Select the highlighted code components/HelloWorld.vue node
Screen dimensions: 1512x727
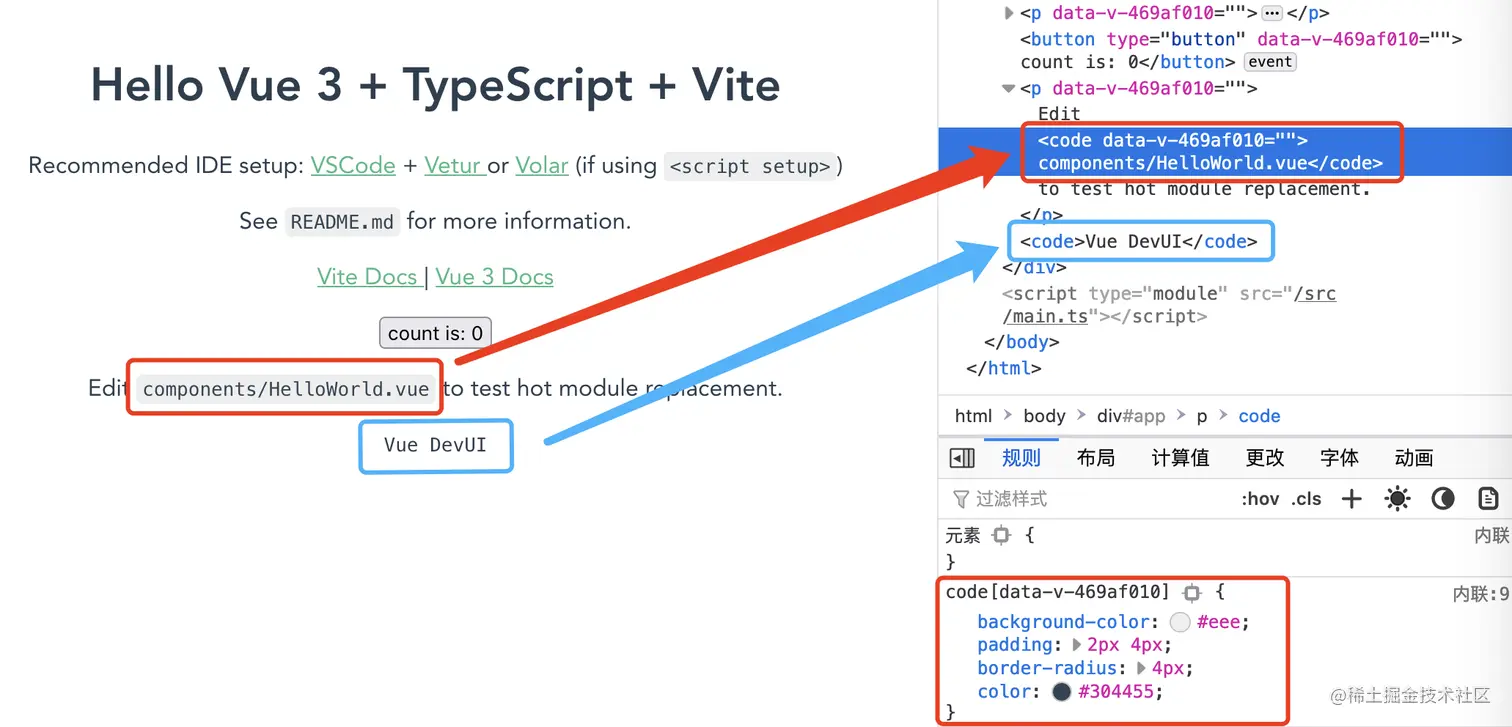click(x=1210, y=152)
